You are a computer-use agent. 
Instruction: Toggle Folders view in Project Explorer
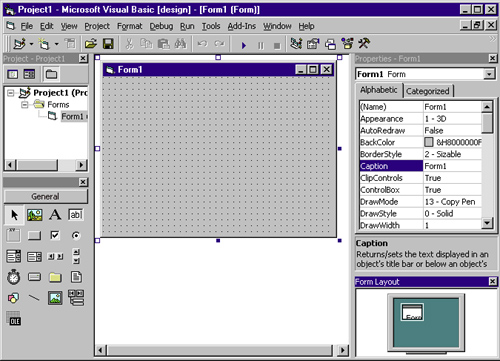[51, 74]
